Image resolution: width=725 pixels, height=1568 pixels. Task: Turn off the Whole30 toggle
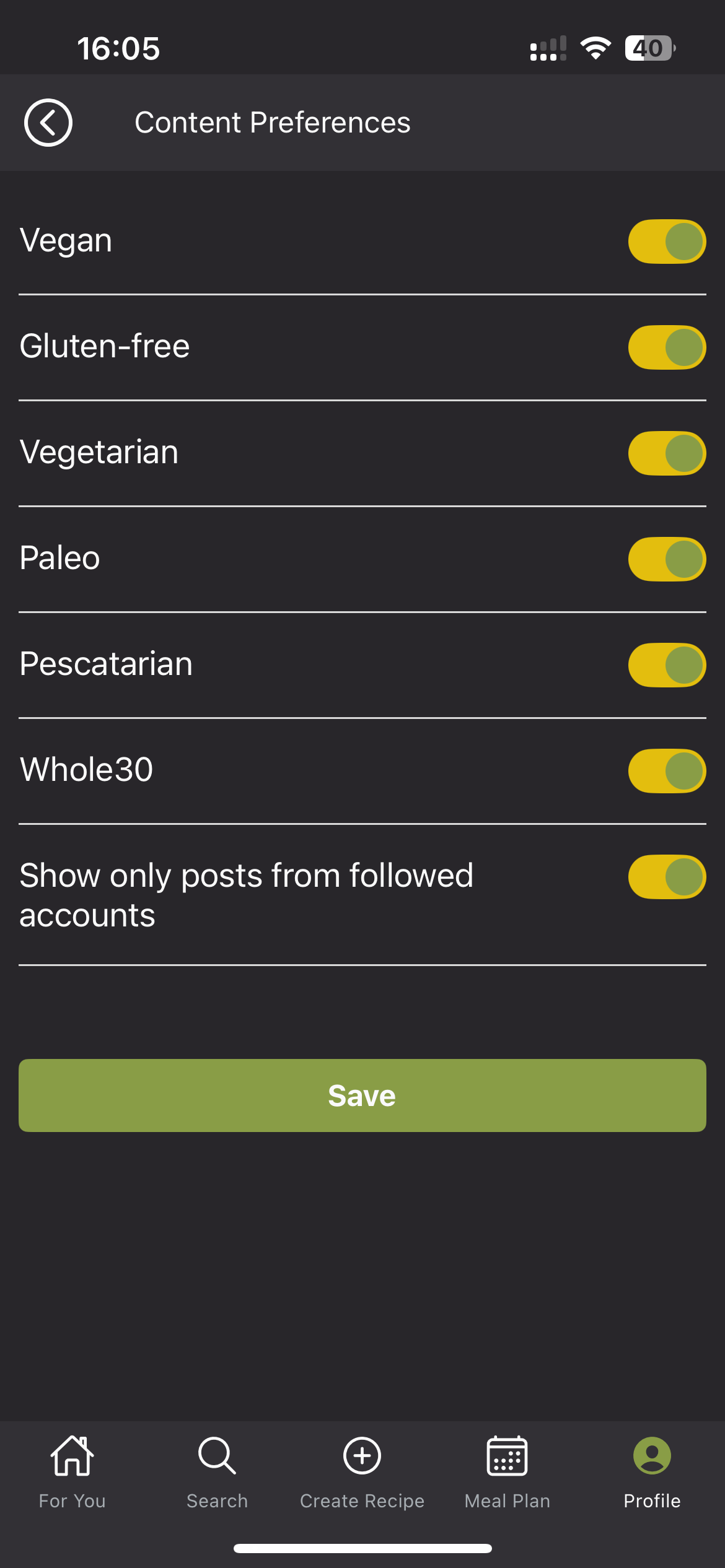pyautogui.click(x=667, y=771)
